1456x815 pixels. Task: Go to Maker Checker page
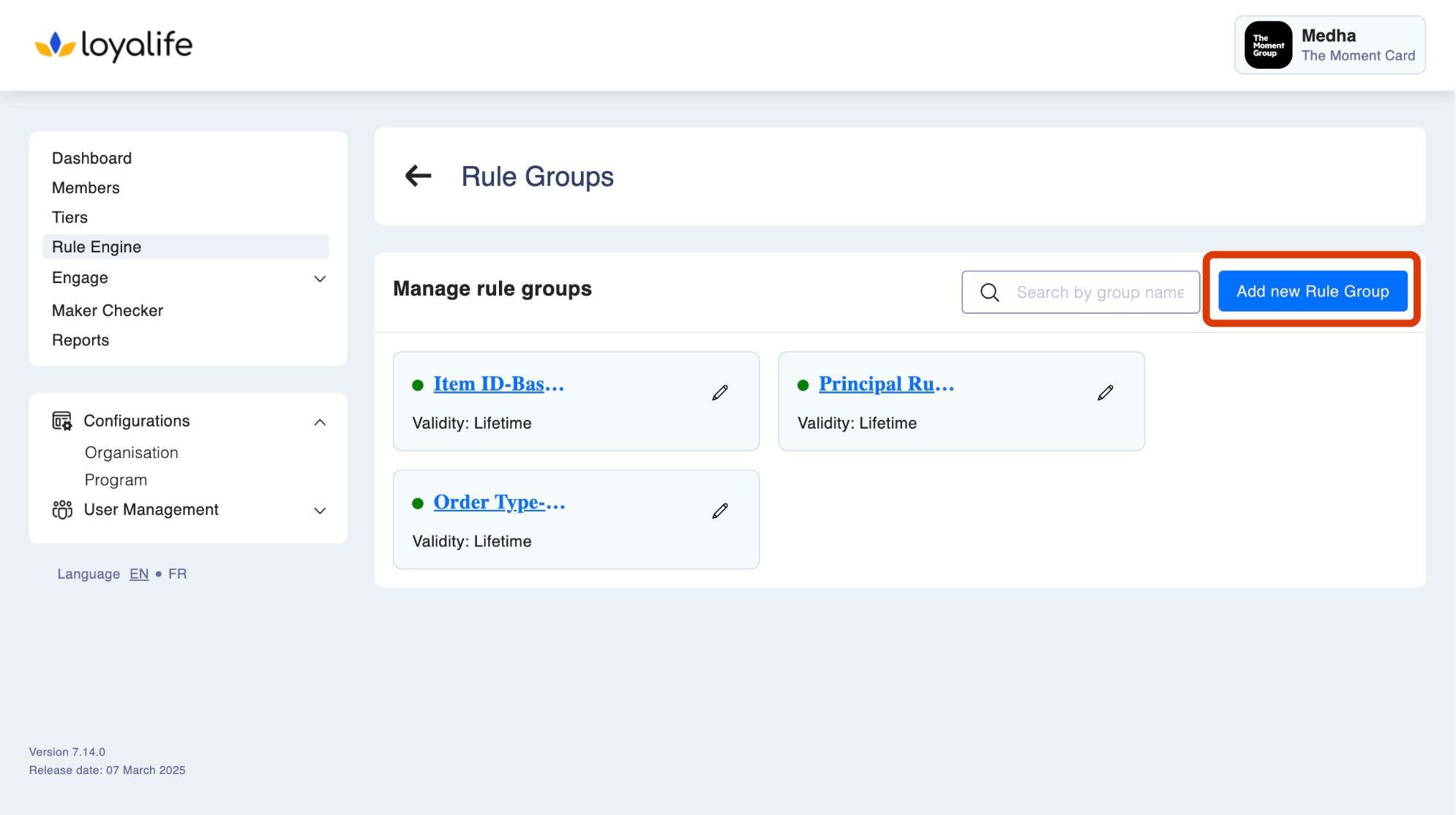pyautogui.click(x=108, y=310)
